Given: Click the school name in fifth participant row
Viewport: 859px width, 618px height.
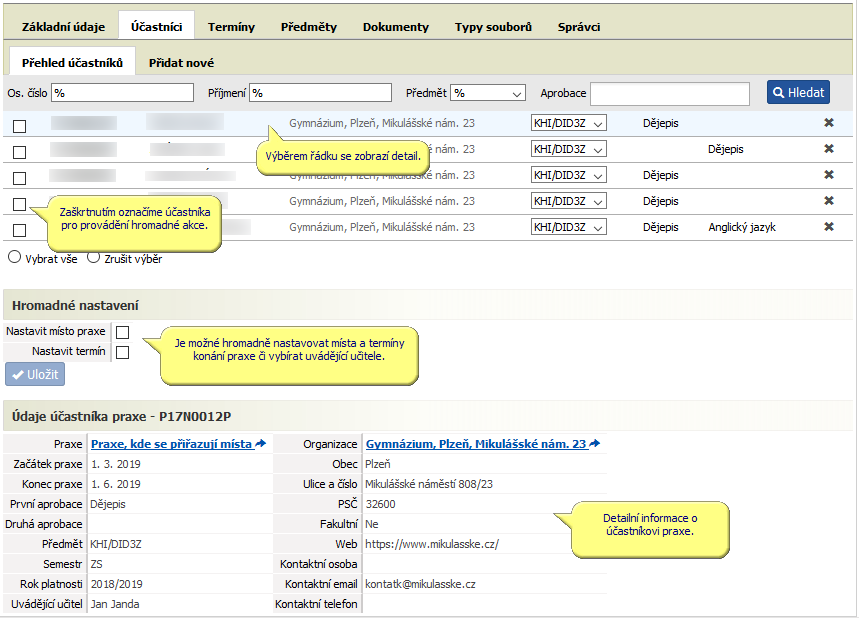Looking at the screenshot, I should [382, 227].
